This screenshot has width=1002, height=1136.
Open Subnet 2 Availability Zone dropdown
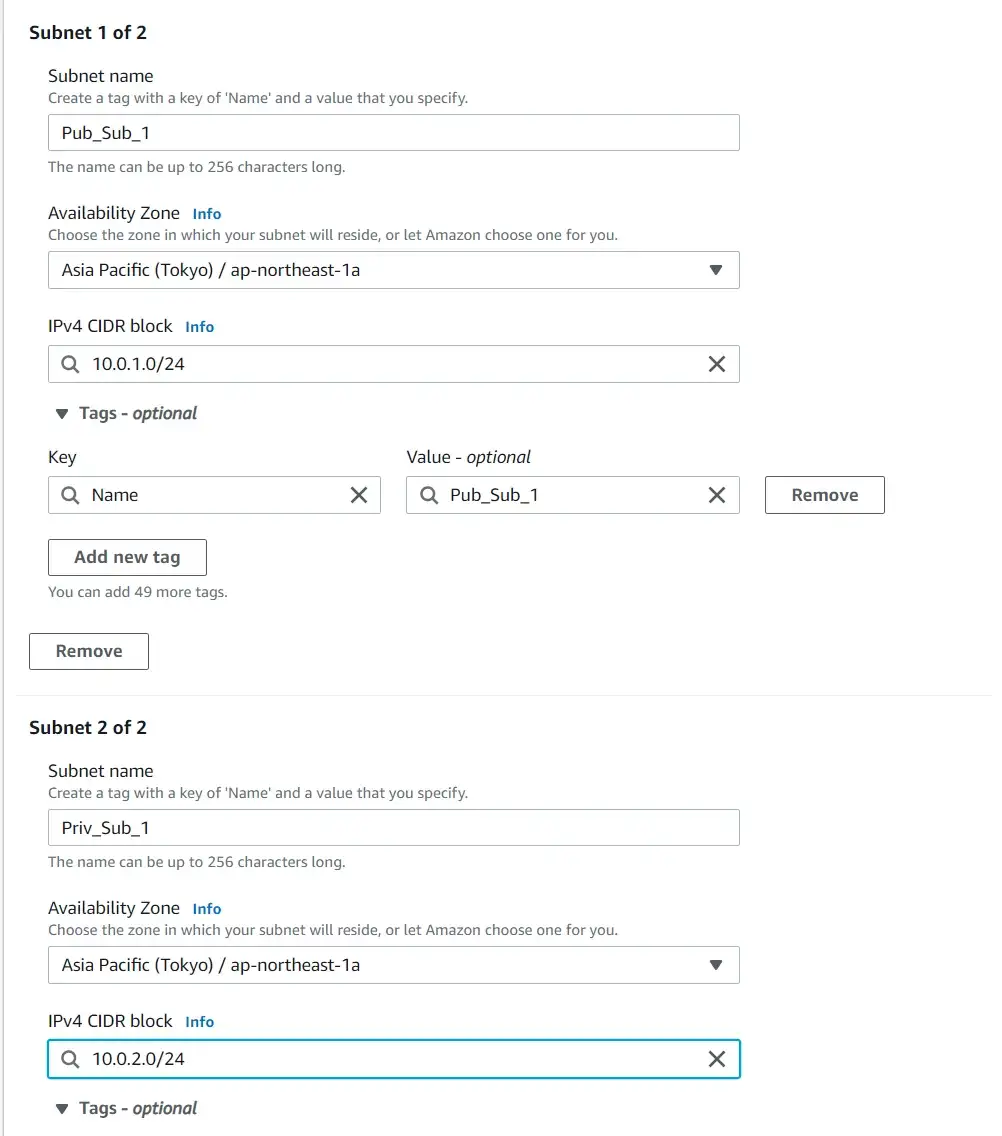point(393,965)
